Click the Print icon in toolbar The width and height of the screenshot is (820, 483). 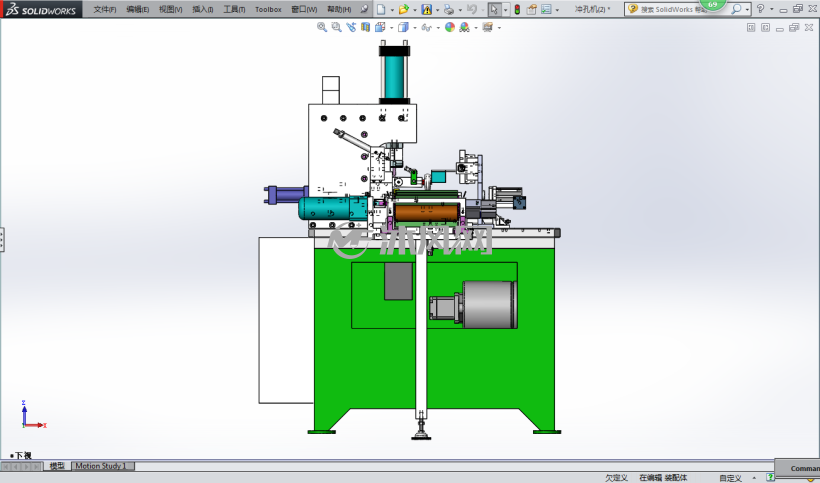point(448,9)
